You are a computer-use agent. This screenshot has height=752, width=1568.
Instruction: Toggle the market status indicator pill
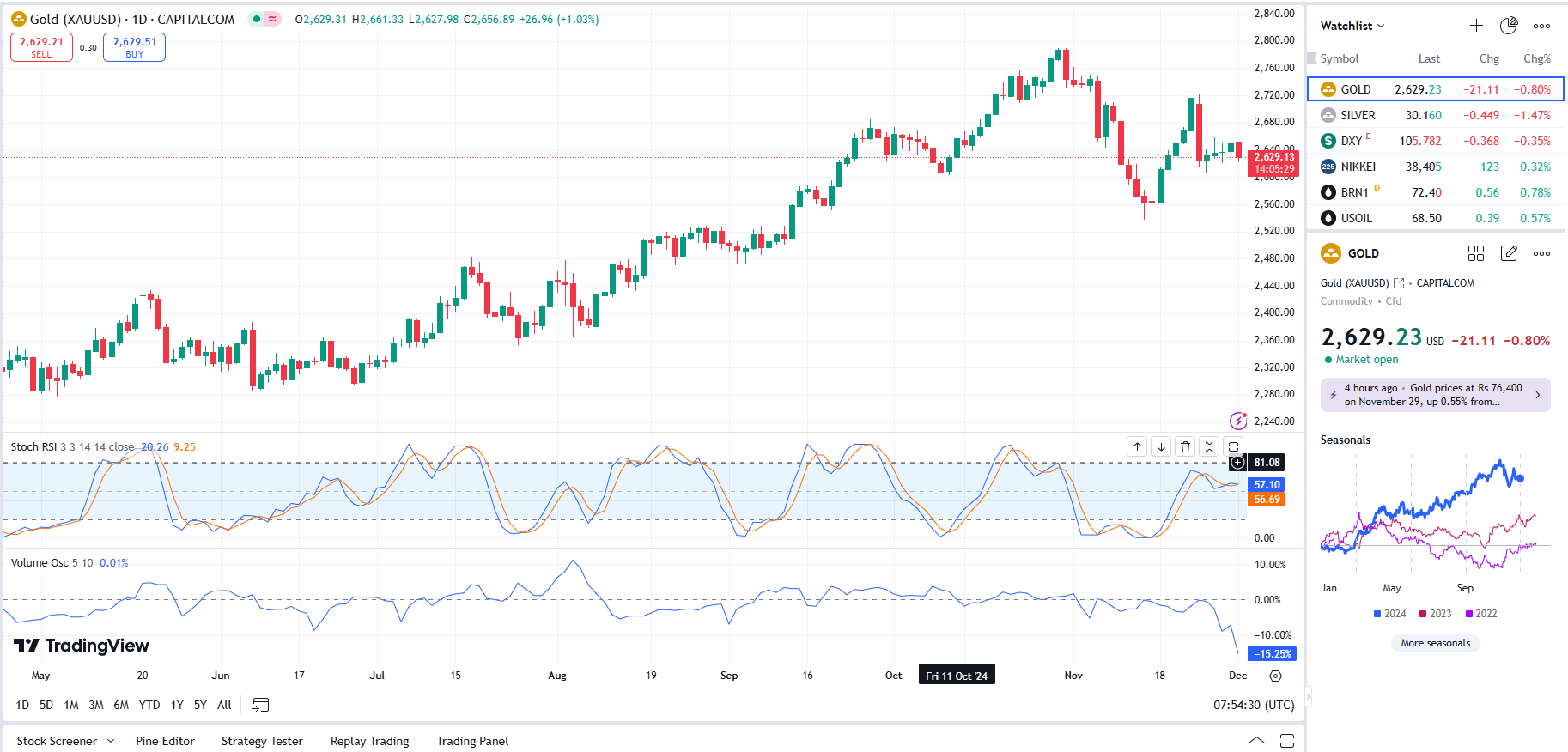[264, 19]
